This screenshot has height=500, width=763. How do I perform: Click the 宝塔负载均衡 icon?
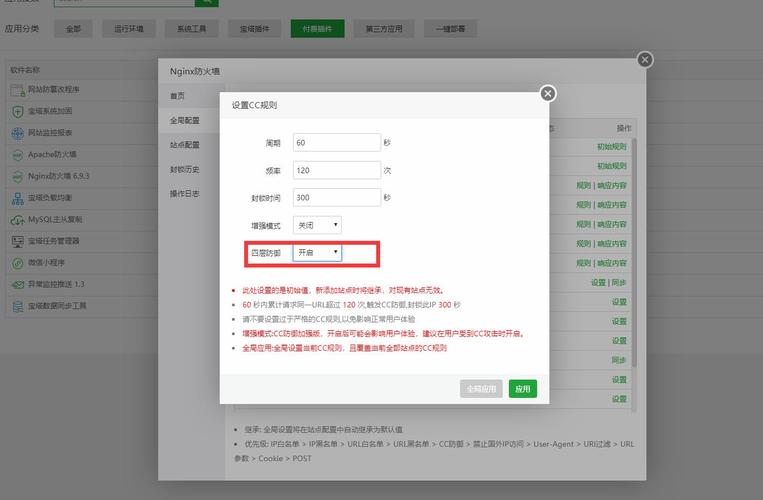pos(18,198)
